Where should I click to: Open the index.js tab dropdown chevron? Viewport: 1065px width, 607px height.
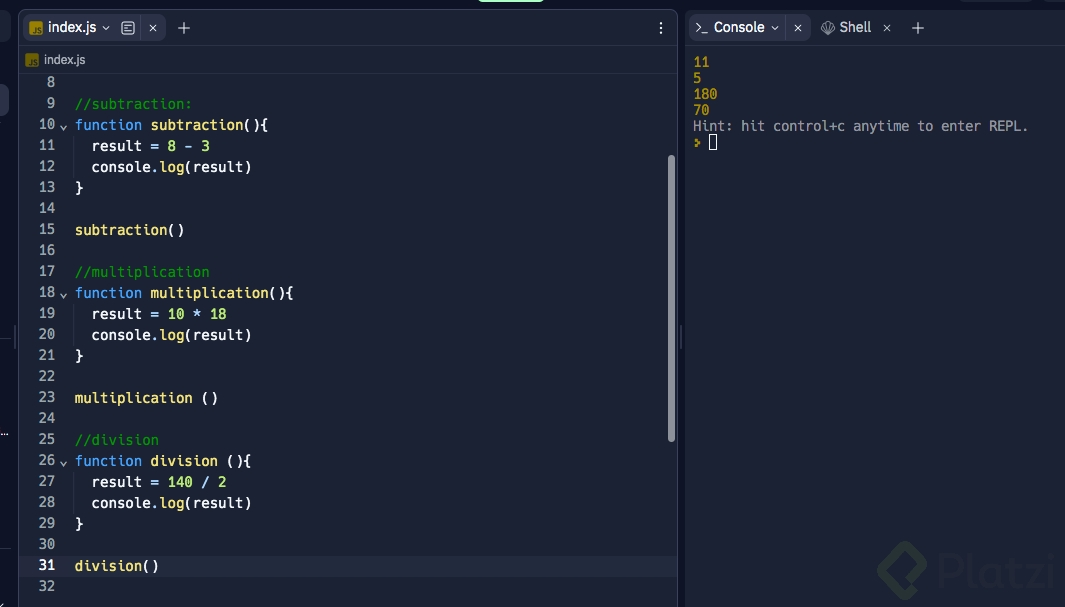pos(106,28)
